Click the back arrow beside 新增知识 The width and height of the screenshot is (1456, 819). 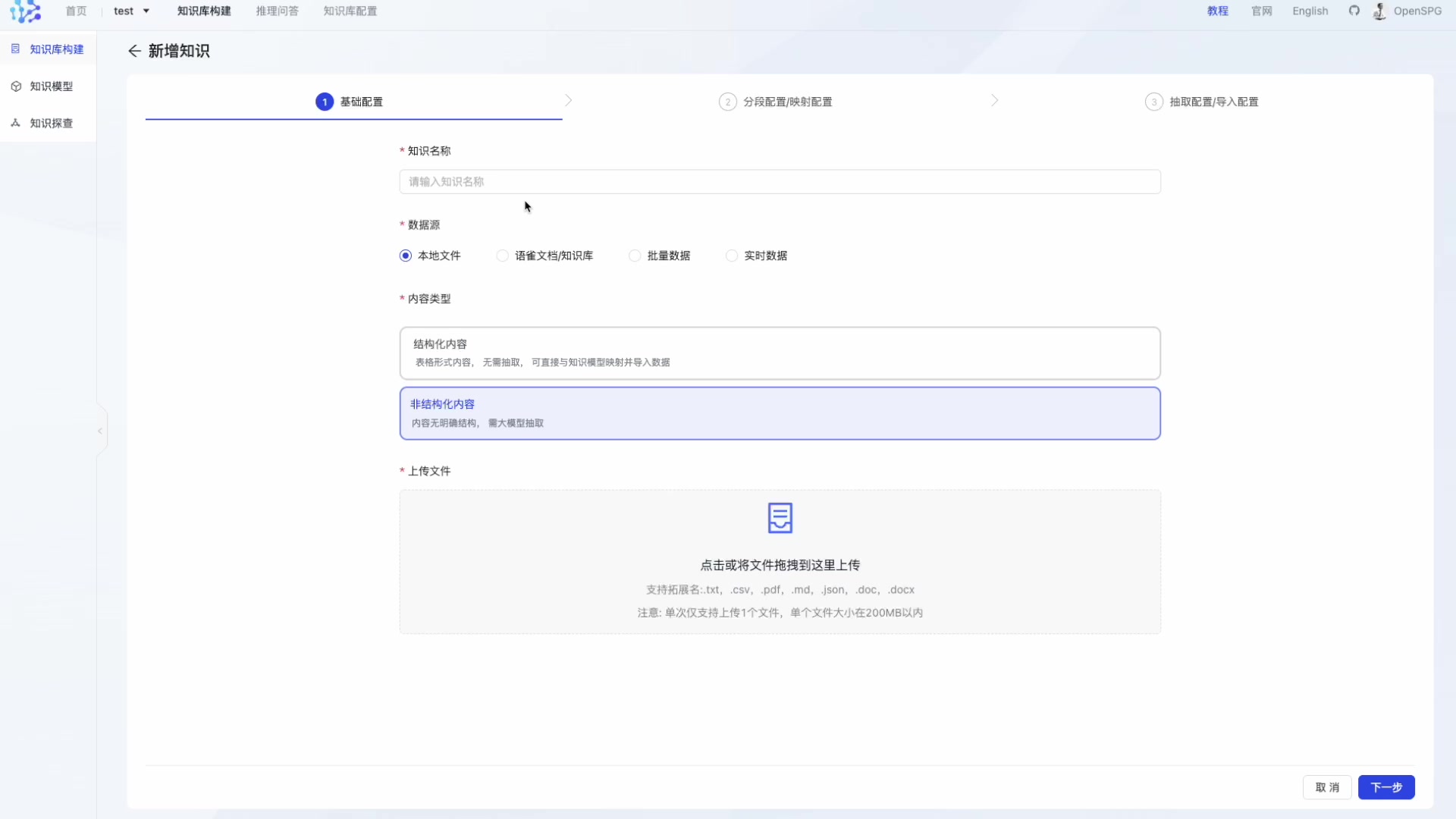click(x=134, y=51)
